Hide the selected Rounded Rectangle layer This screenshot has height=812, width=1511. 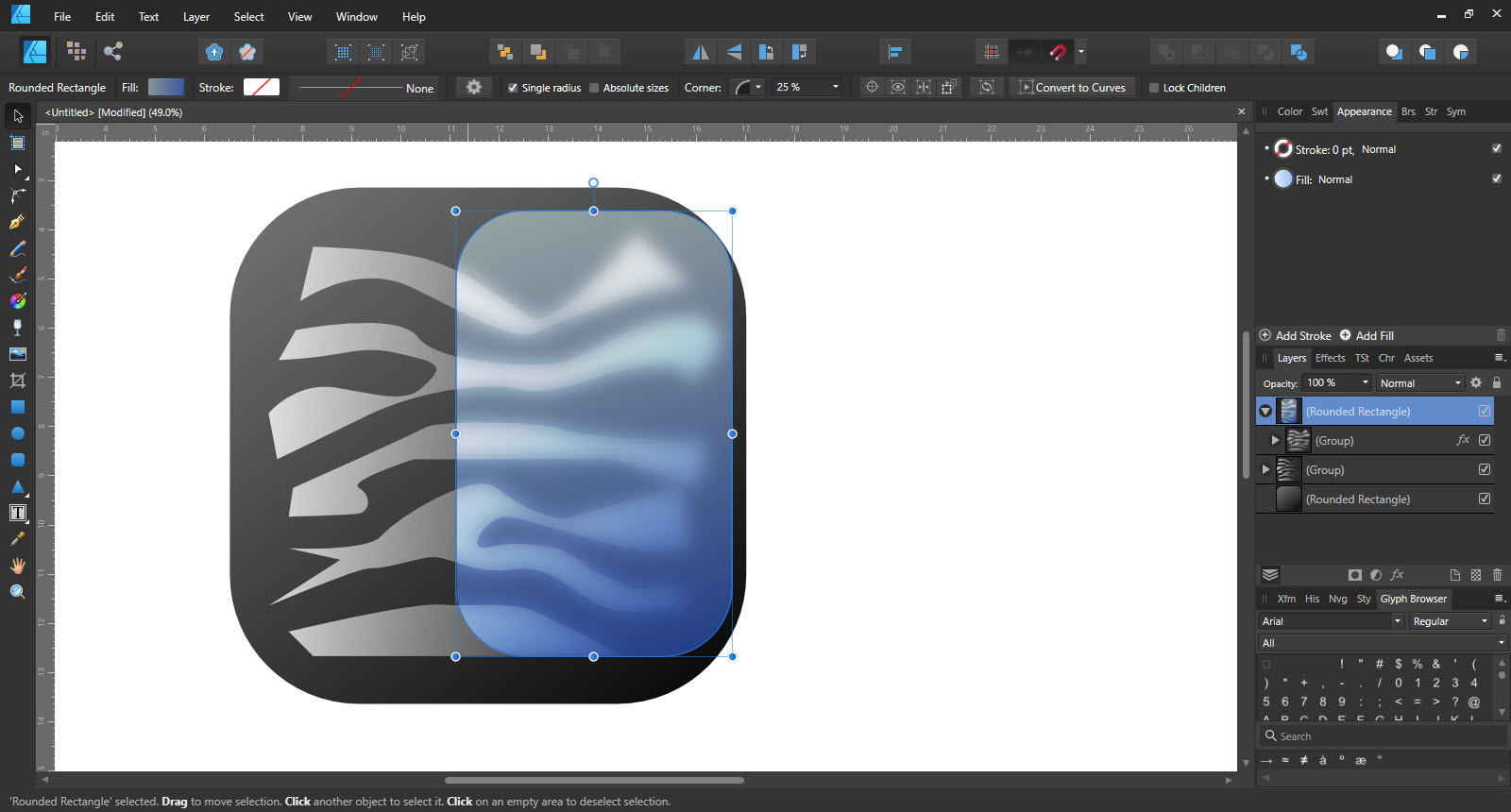click(x=1485, y=411)
